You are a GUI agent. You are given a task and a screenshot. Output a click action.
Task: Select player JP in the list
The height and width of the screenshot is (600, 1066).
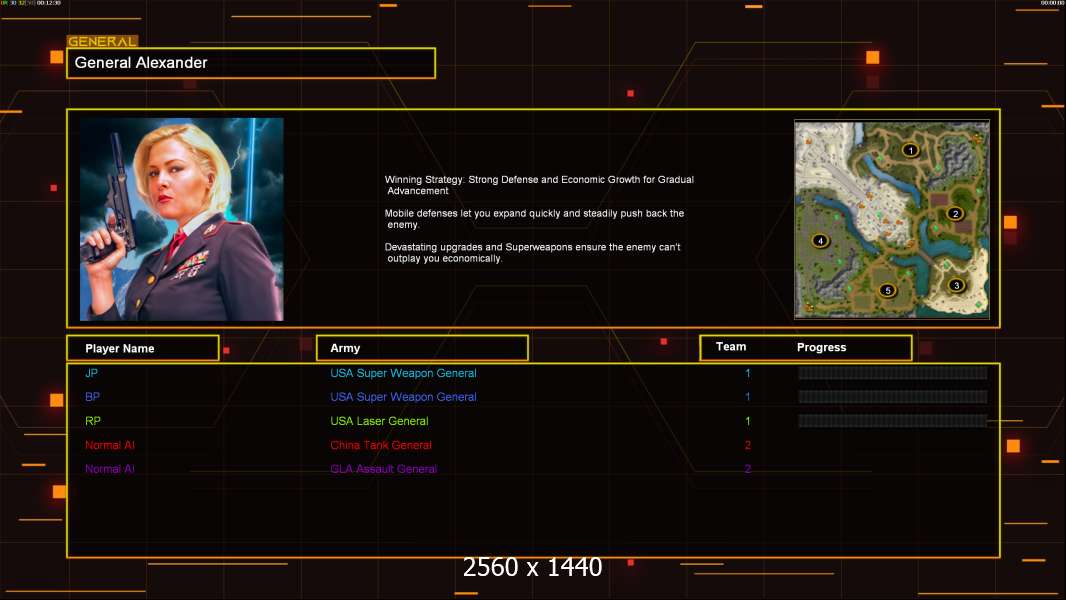coord(91,373)
